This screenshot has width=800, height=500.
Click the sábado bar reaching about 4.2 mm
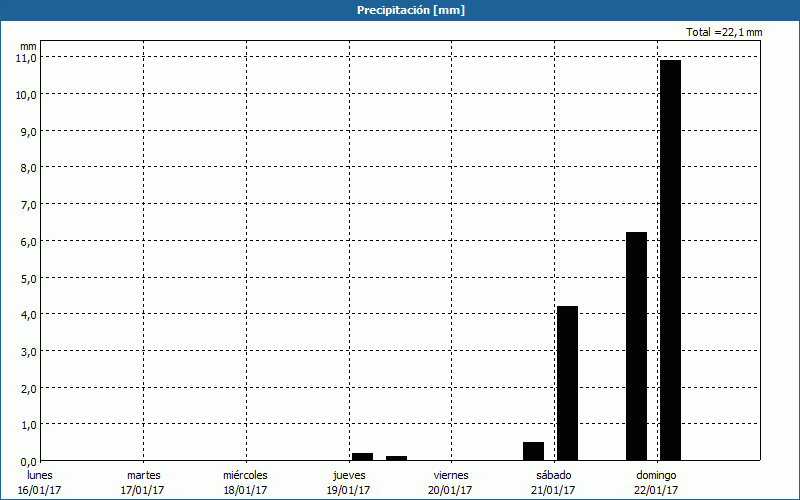(x=567, y=382)
